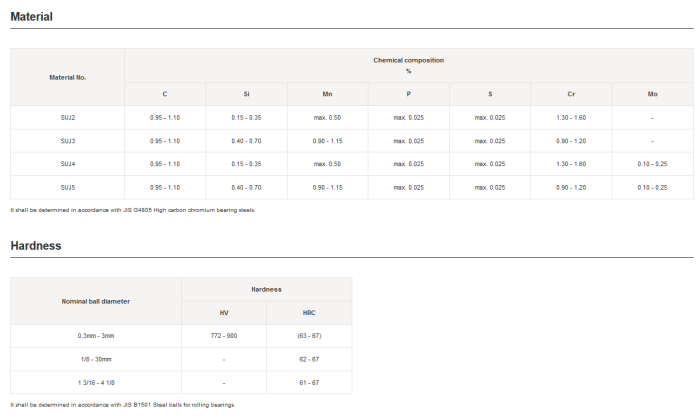Viewport: 700px width, 417px height.
Task: Select the Material No. column header
Action: [x=67, y=76]
